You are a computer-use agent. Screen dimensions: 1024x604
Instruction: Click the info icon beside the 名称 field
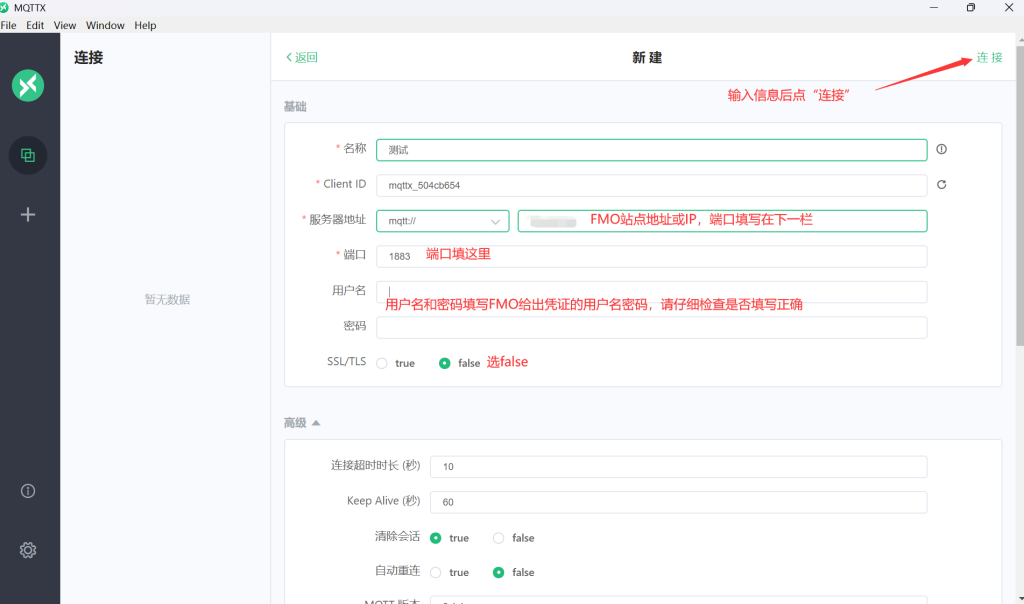[941, 149]
